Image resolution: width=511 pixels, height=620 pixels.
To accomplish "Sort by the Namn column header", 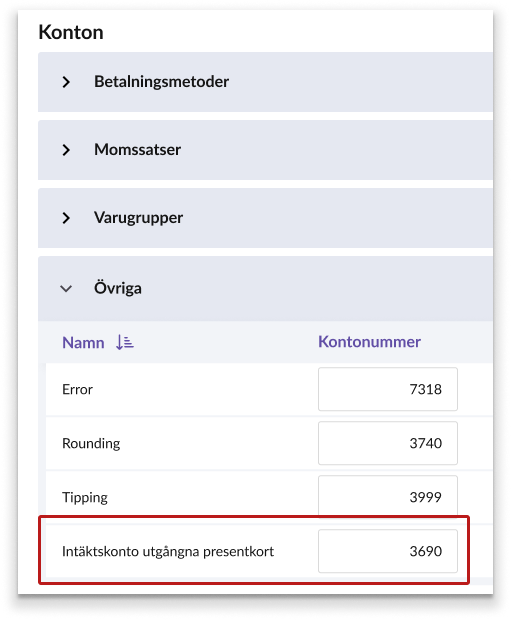I will point(83,342).
